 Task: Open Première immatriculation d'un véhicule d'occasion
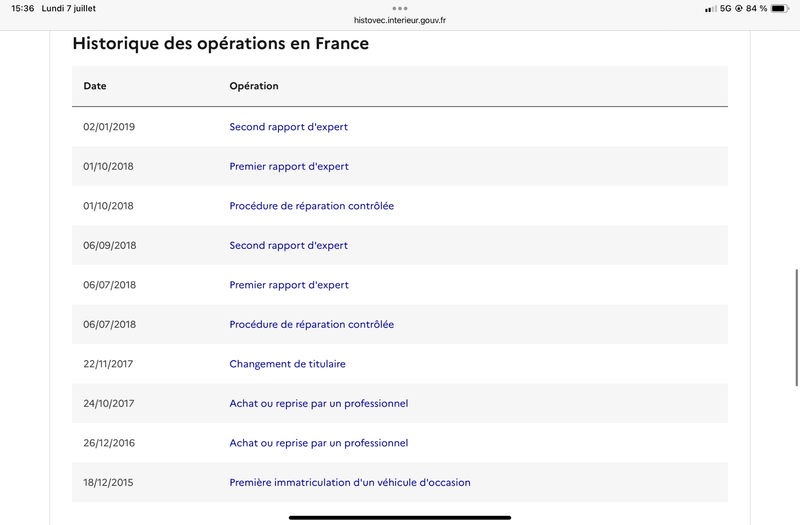pos(349,483)
